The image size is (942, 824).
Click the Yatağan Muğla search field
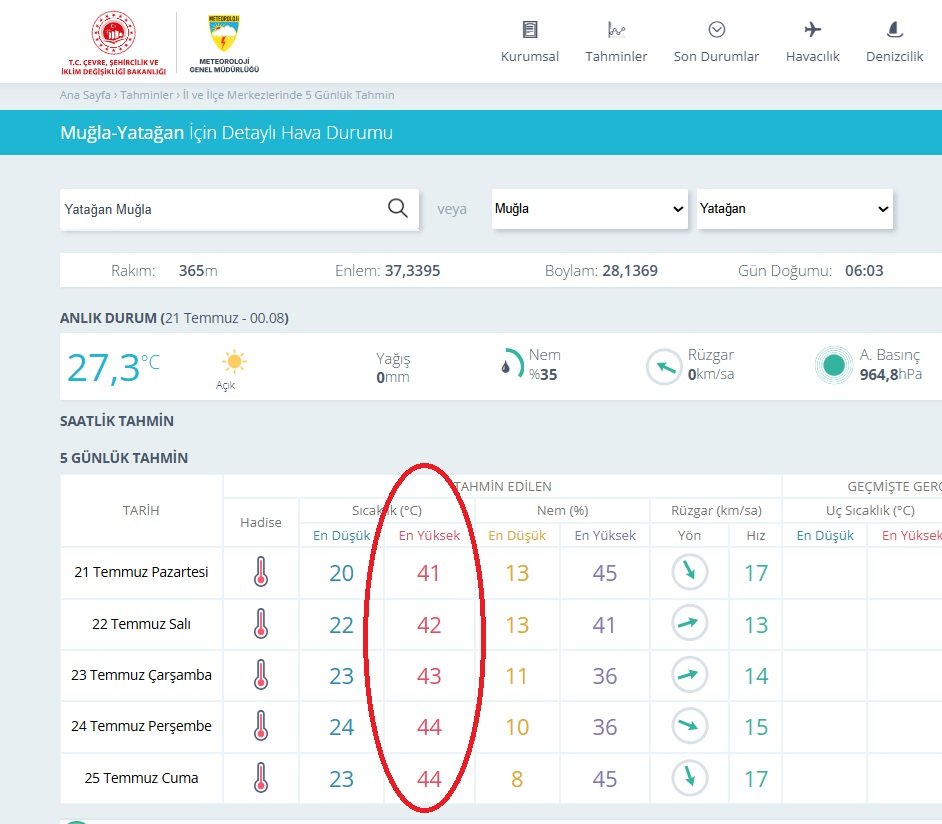pos(220,209)
